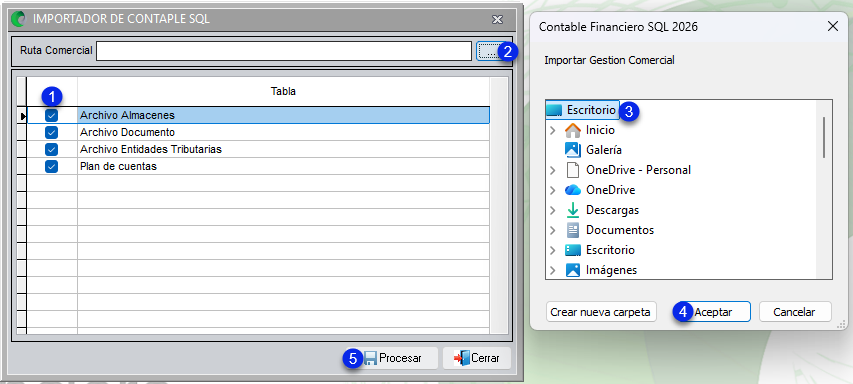Click Cancelar in the folder dialog

pos(795,312)
